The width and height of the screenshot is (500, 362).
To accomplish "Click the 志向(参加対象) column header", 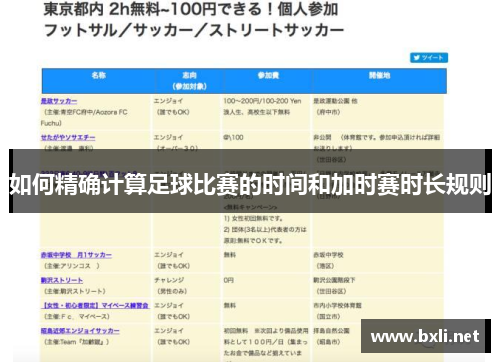I will pos(189,81).
